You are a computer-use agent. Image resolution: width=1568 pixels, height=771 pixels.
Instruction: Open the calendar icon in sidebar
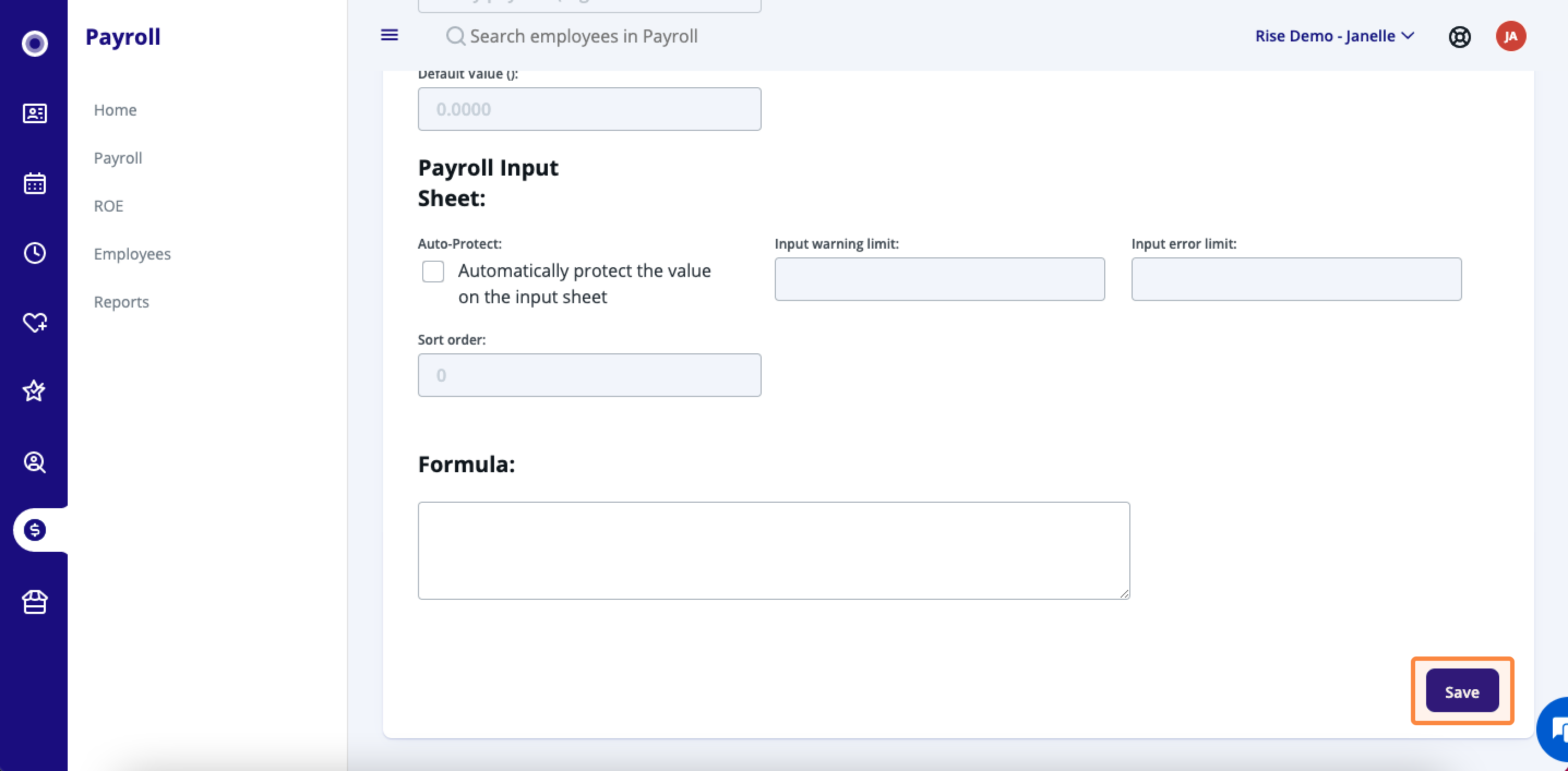coord(35,183)
